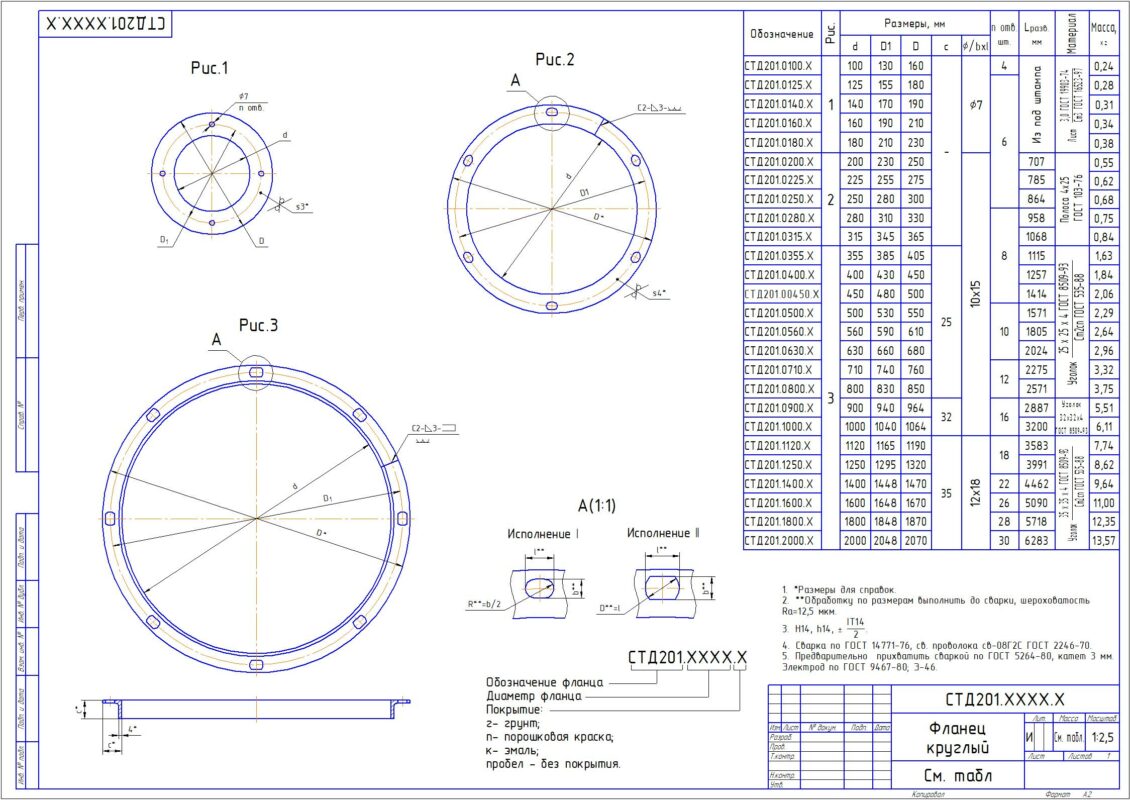
Task: Click the "к- эмаль;" coating option
Action: coord(512,751)
